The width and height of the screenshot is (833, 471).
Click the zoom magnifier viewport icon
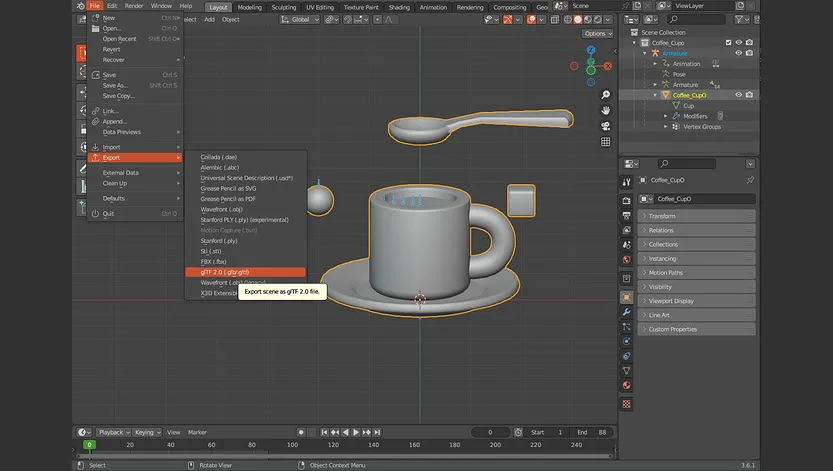click(x=605, y=95)
